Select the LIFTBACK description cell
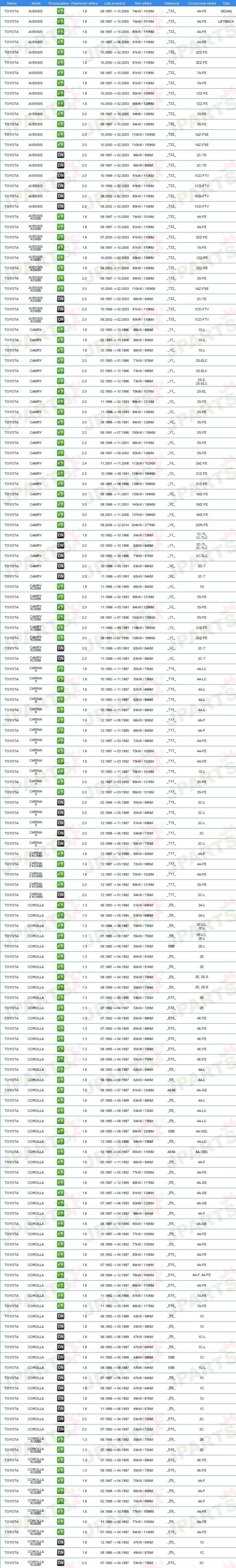 click(x=226, y=21)
